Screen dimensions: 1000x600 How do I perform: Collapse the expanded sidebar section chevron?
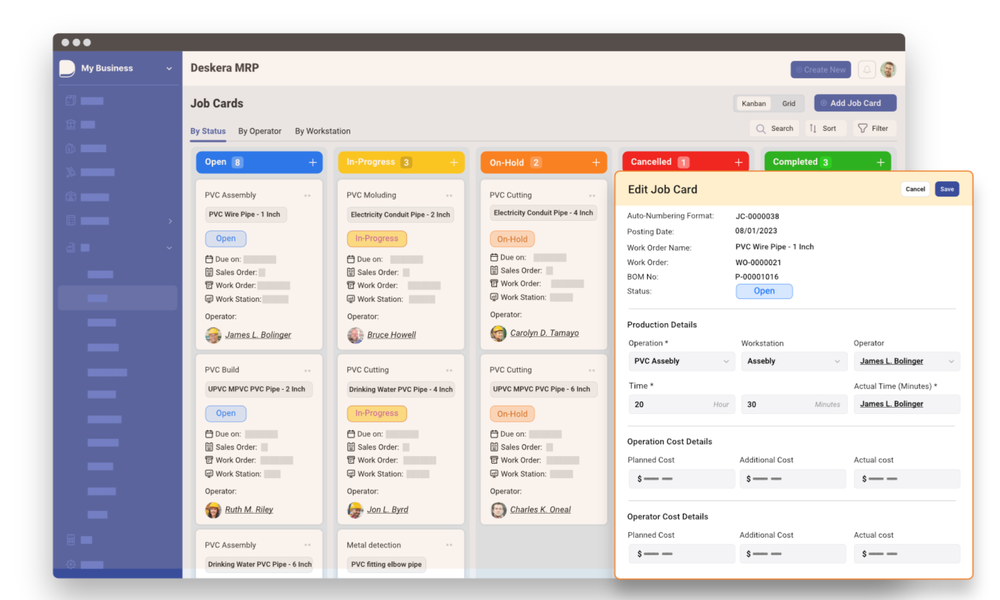pos(169,247)
